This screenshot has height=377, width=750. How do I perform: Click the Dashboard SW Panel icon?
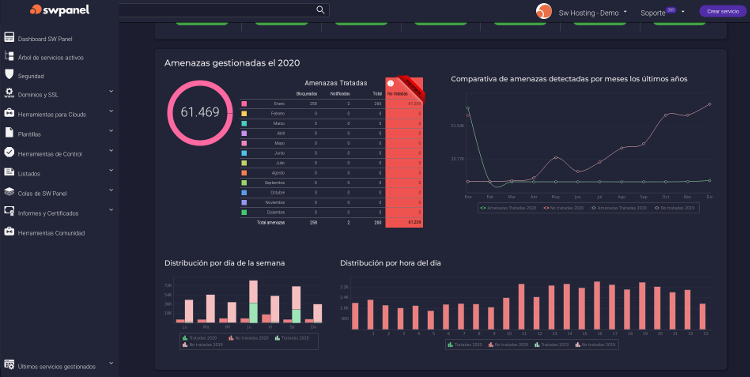9,37
